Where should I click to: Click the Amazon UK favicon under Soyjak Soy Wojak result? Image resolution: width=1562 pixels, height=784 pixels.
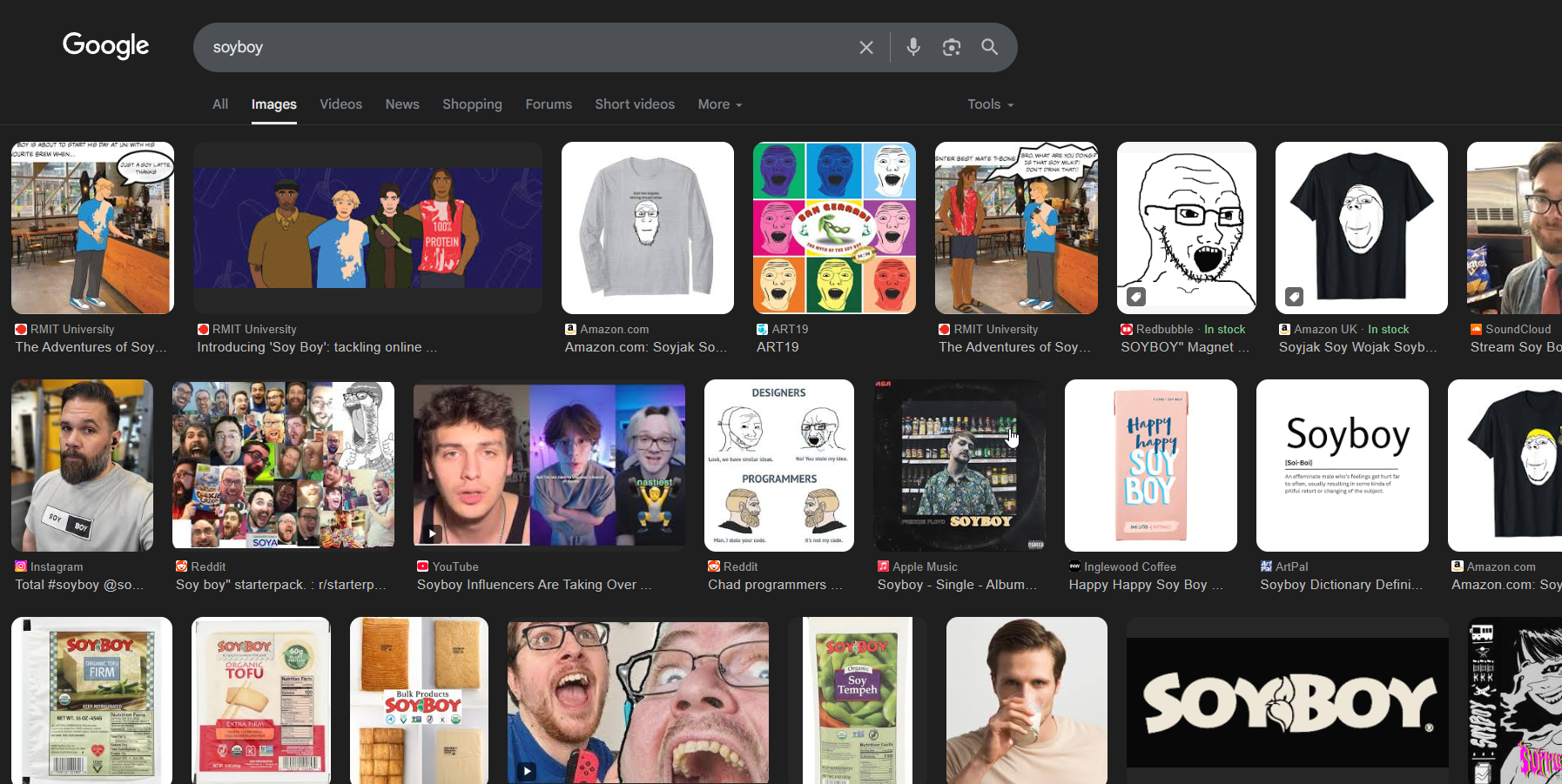pyautogui.click(x=1285, y=329)
